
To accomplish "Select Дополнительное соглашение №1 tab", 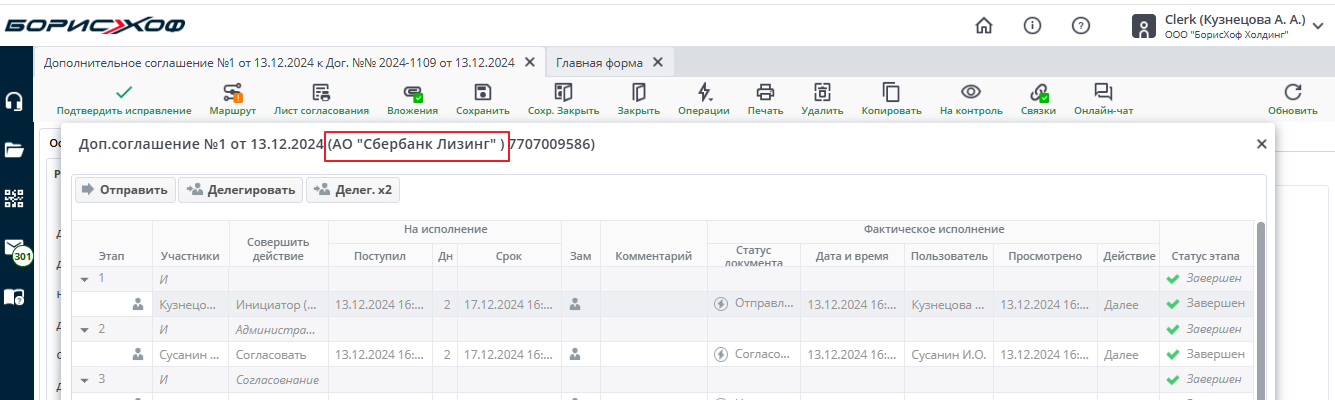I will (x=279, y=62).
